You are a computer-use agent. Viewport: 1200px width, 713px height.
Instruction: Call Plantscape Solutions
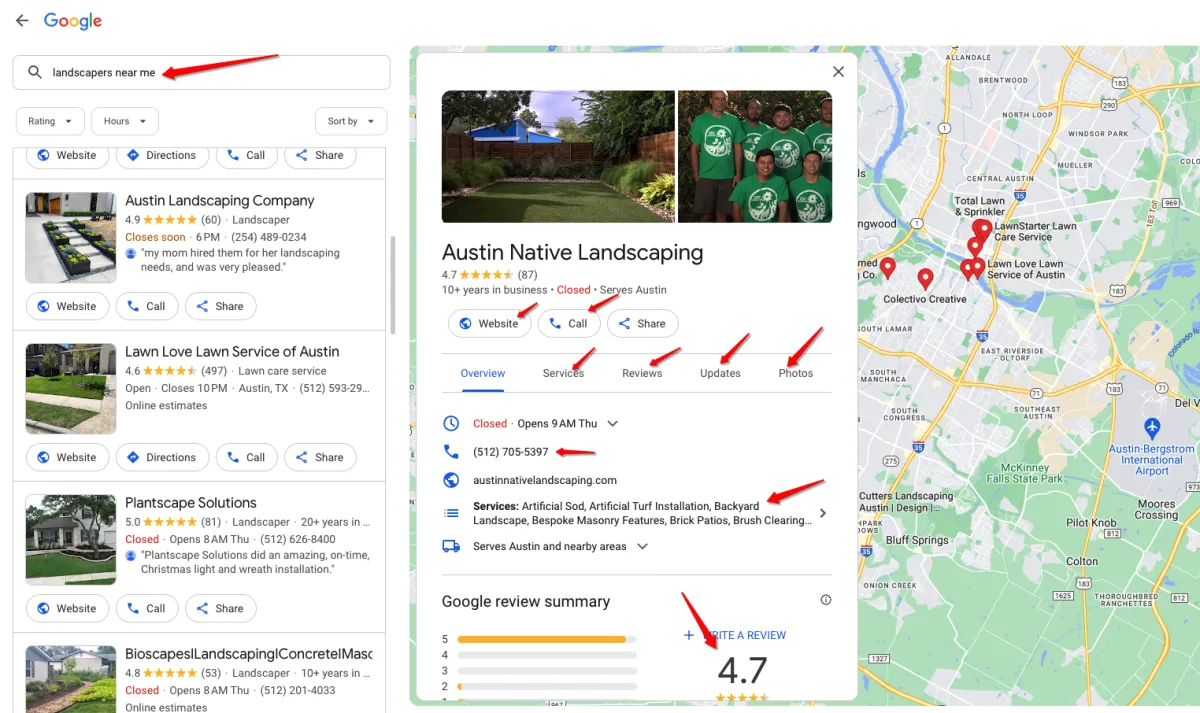point(147,608)
